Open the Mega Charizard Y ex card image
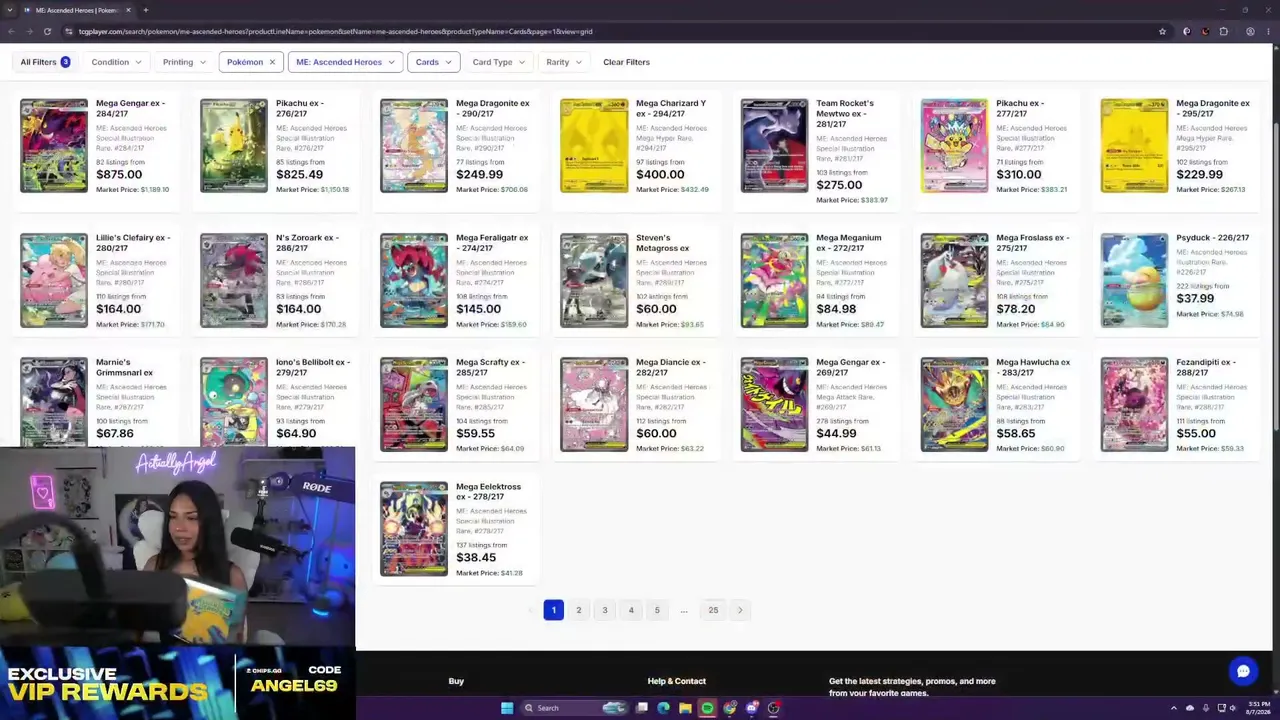Image resolution: width=1280 pixels, height=720 pixels. (x=594, y=145)
